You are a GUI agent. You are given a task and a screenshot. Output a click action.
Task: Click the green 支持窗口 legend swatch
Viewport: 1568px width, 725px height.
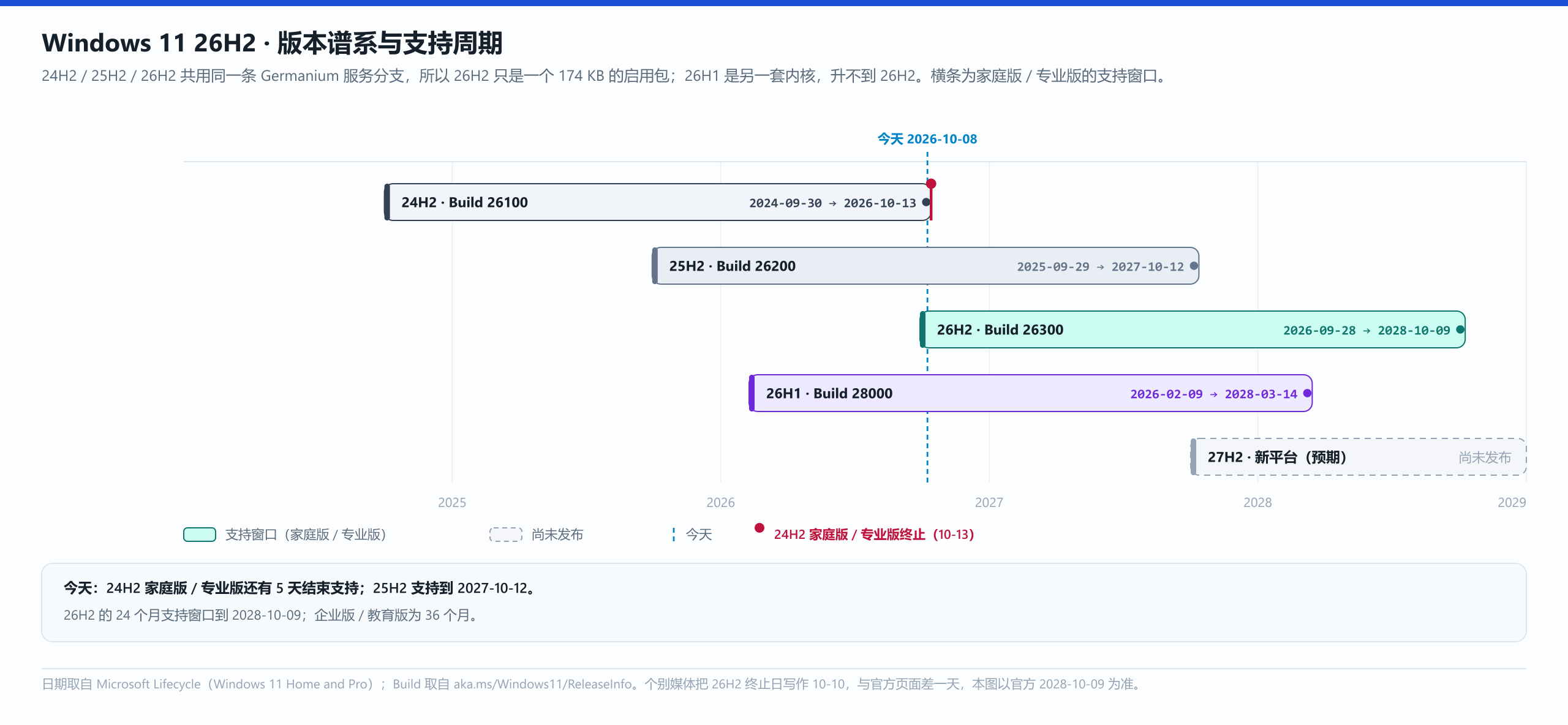pyautogui.click(x=200, y=535)
